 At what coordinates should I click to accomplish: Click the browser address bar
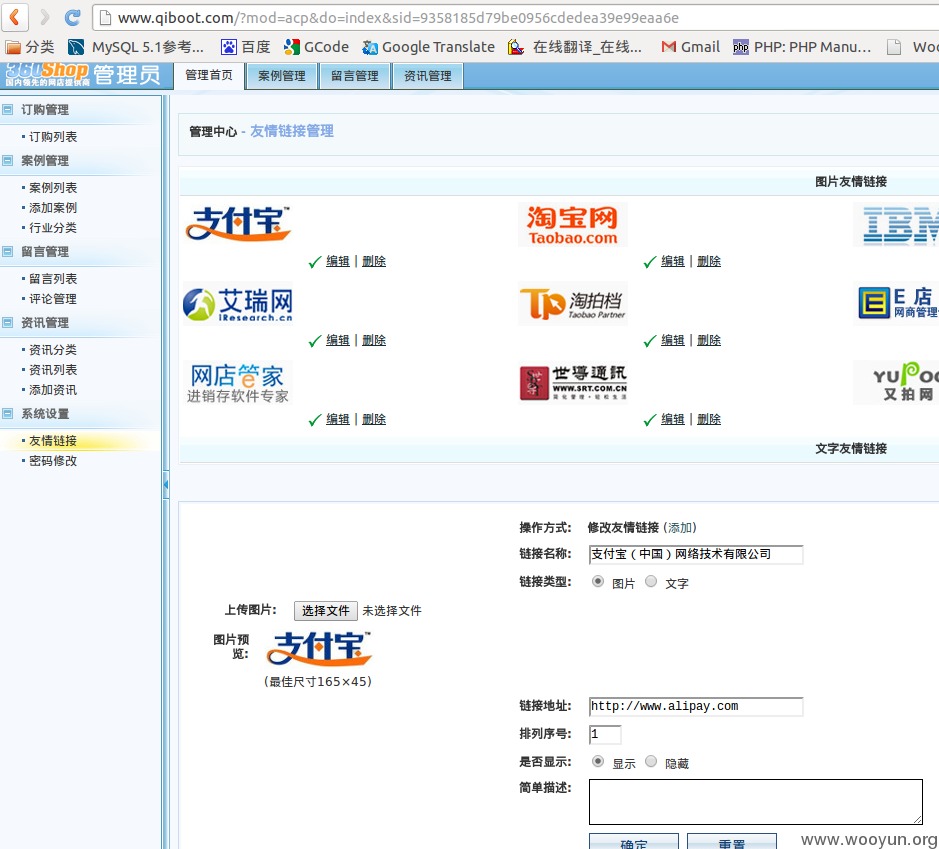[515, 18]
